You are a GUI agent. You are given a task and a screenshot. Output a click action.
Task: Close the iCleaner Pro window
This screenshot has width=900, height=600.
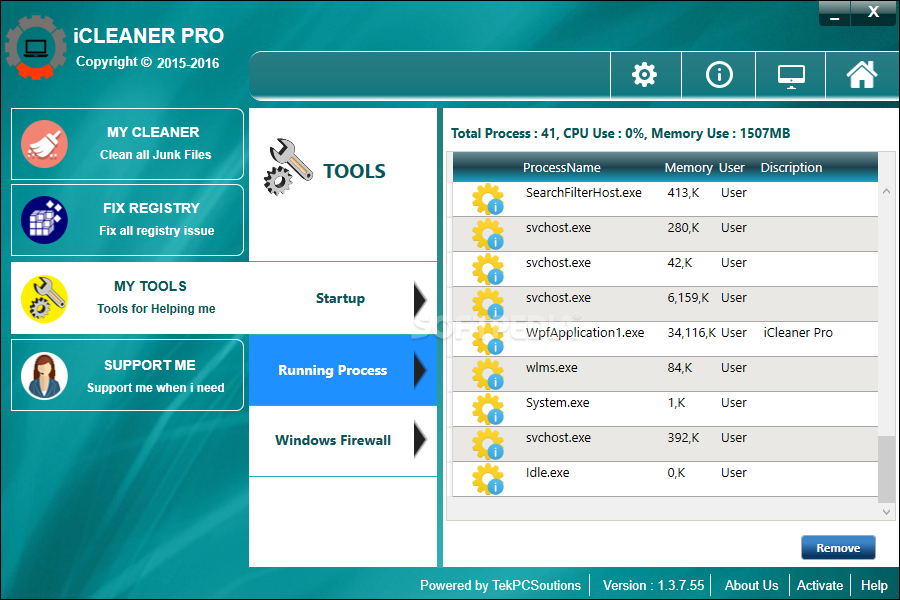[873, 13]
